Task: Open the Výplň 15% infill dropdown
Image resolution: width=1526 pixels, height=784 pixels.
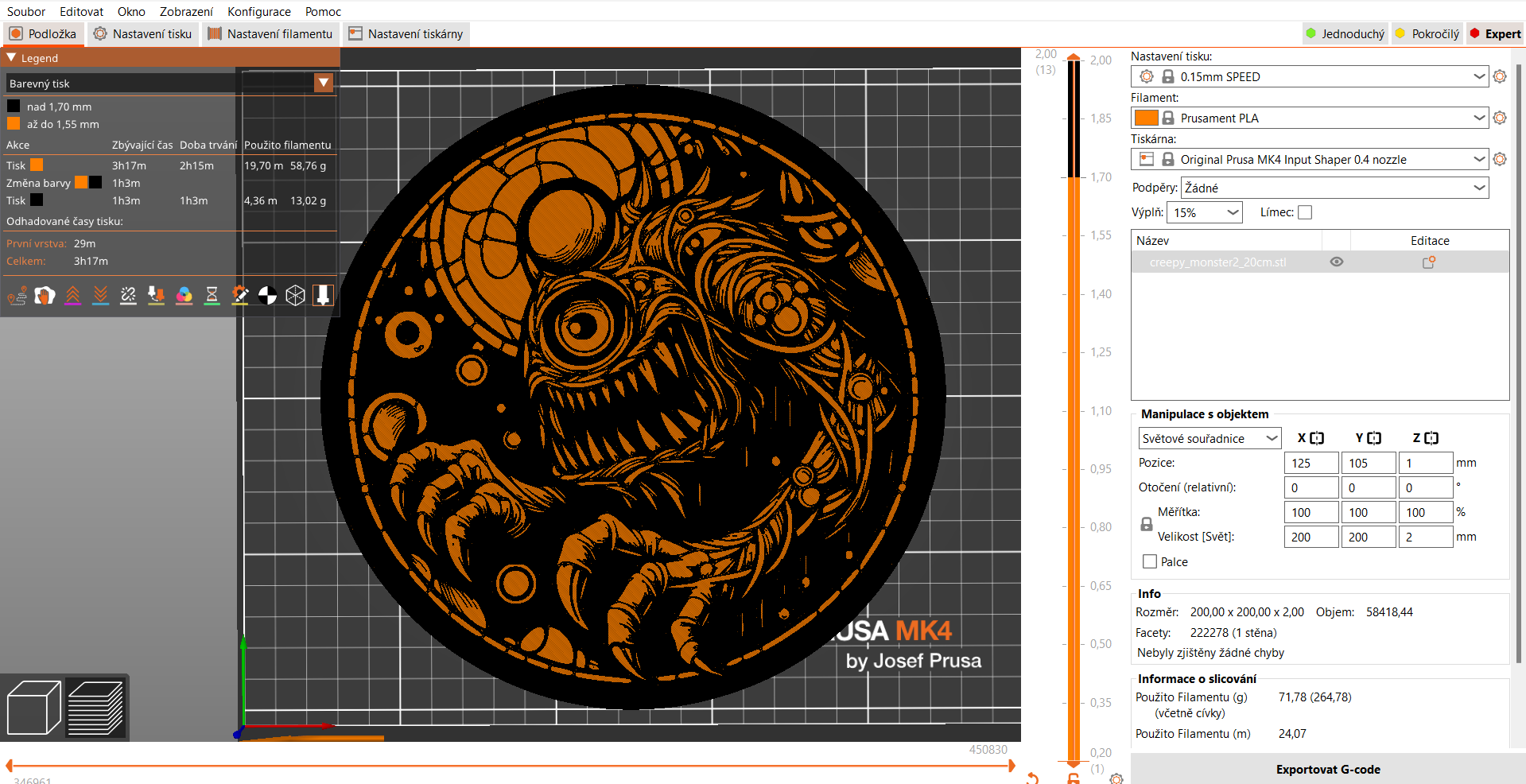Action: coord(1205,212)
